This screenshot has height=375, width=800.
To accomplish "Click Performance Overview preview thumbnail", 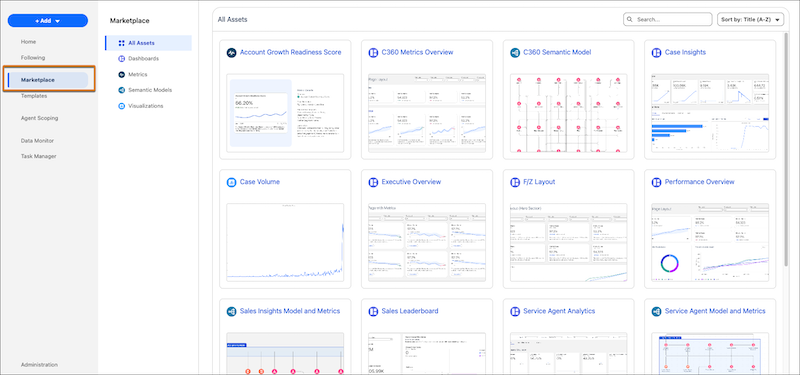I will 710,242.
